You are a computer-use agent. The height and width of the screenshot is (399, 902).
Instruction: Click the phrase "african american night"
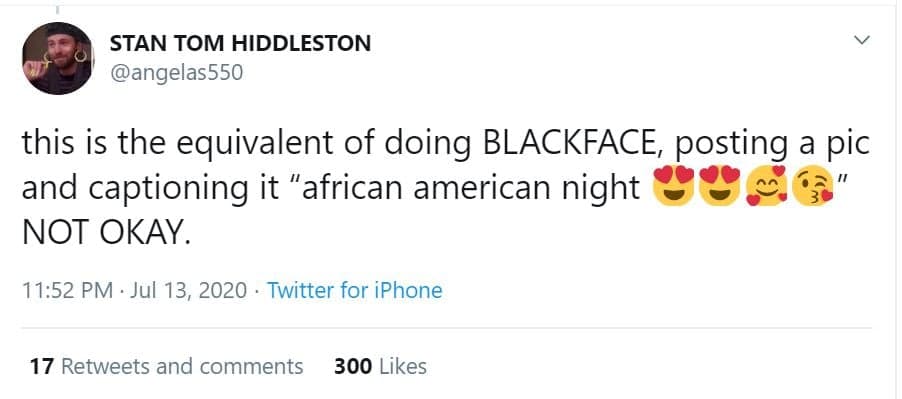pos(471,188)
